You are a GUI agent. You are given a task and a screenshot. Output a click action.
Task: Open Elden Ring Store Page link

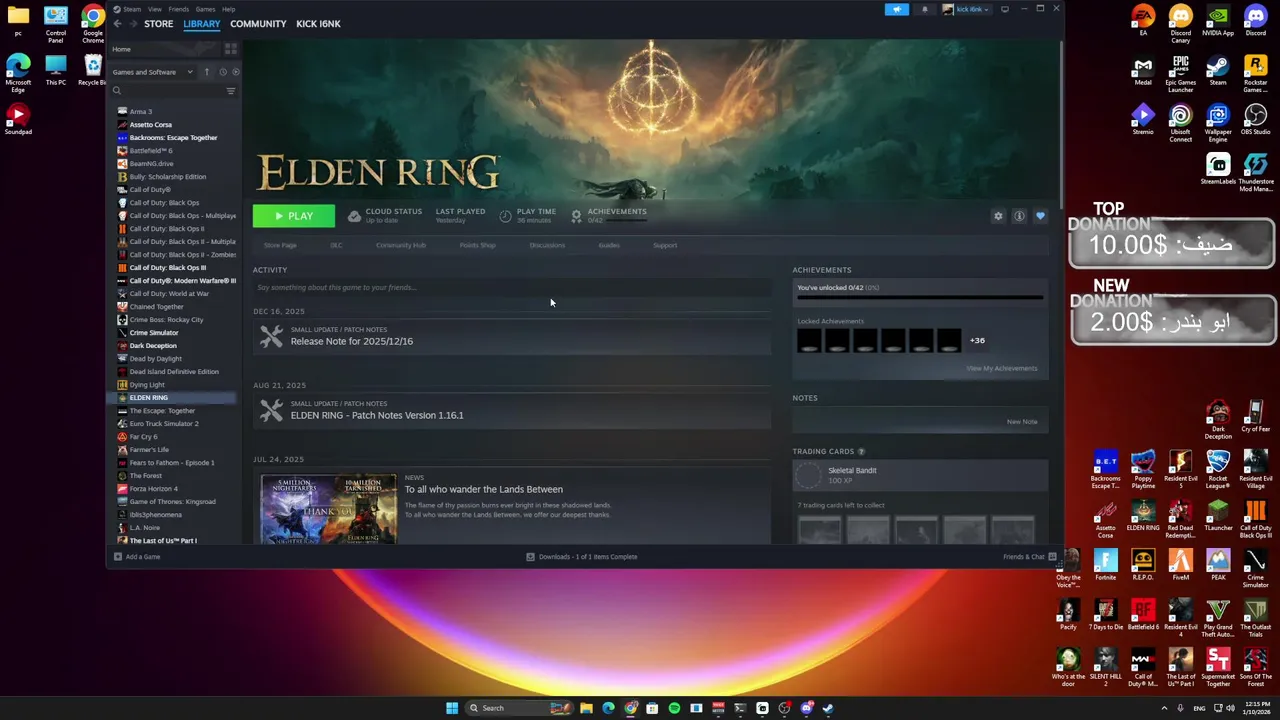(x=280, y=245)
